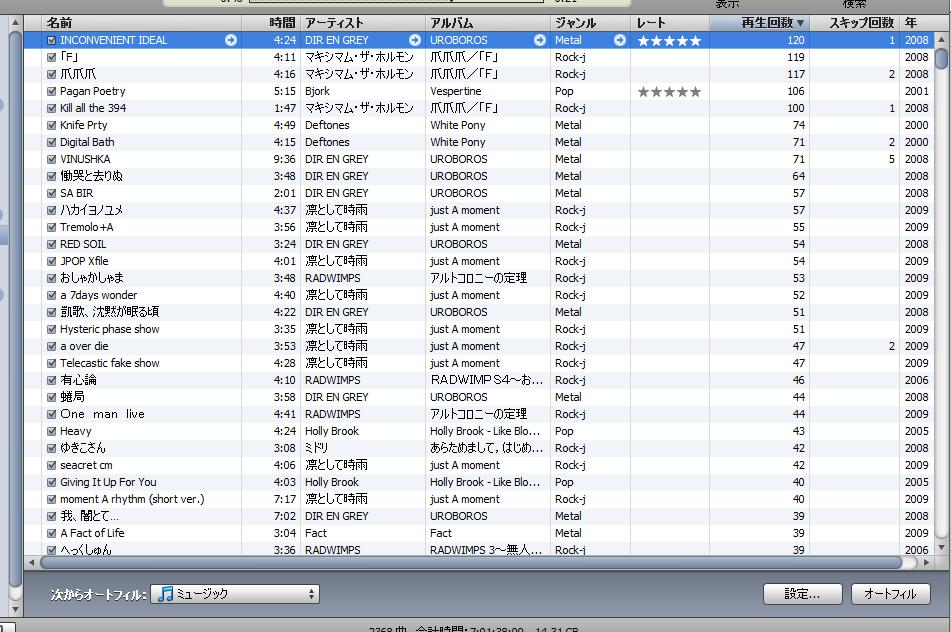Click White Pony album in Knife Prty row
This screenshot has width=951, height=632.
(x=458, y=126)
